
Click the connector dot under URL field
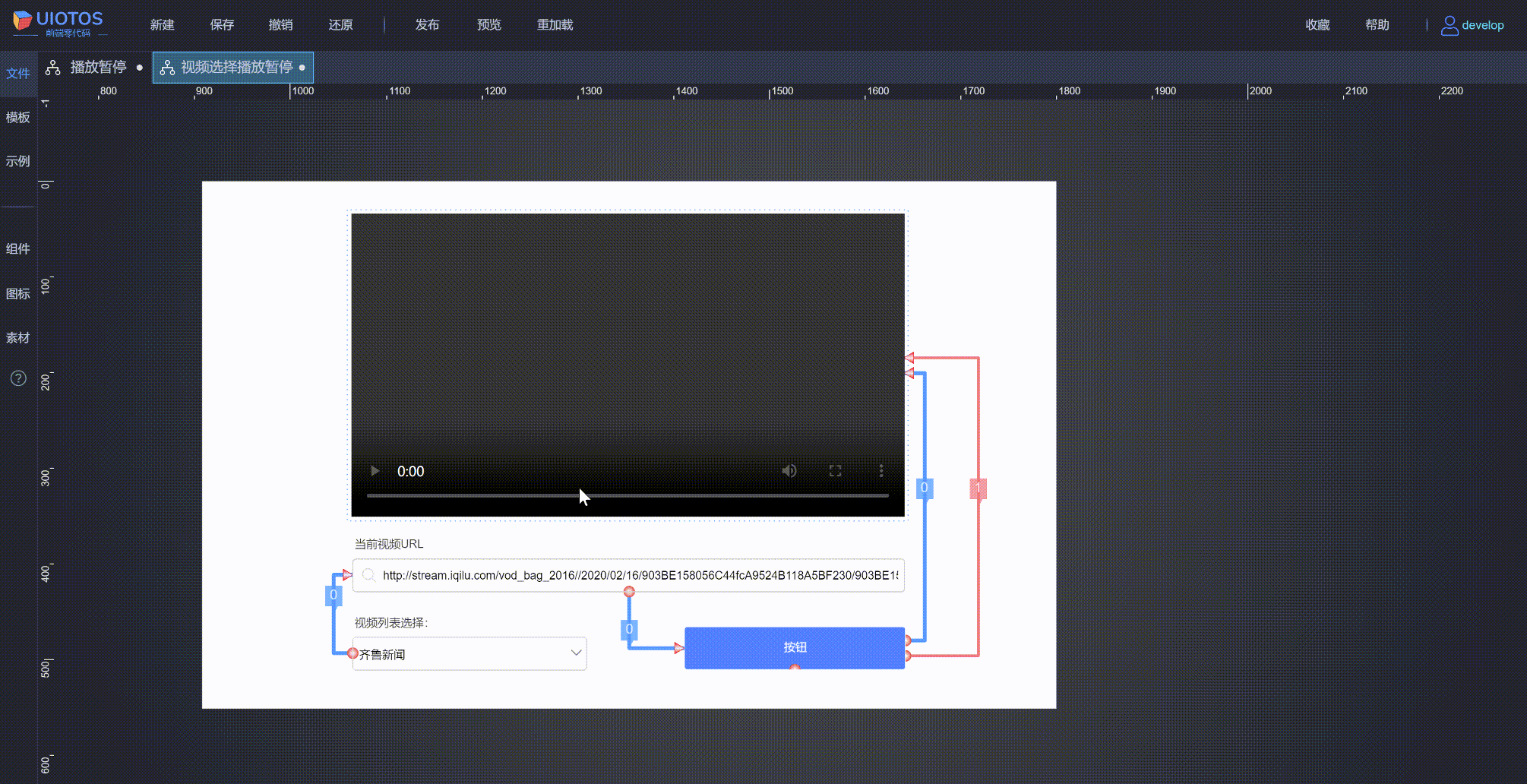coord(629,591)
